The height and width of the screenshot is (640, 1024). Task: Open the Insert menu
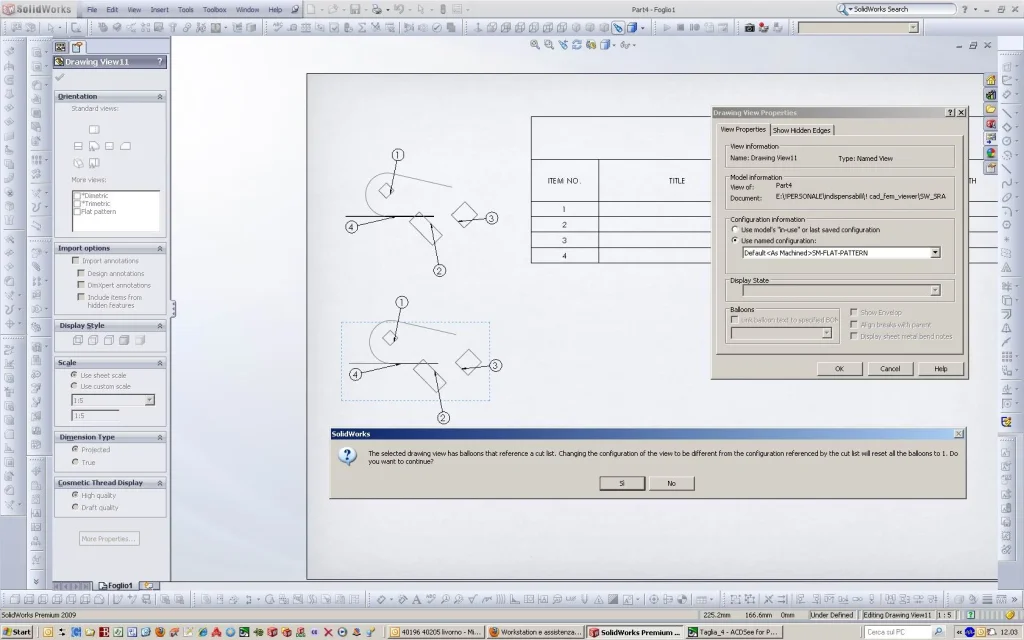159,10
